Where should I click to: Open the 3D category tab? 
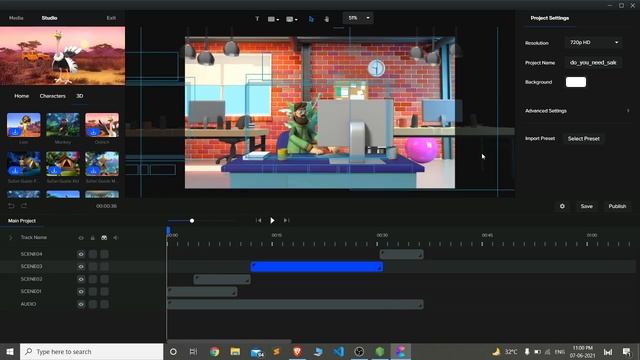pyautogui.click(x=80, y=96)
